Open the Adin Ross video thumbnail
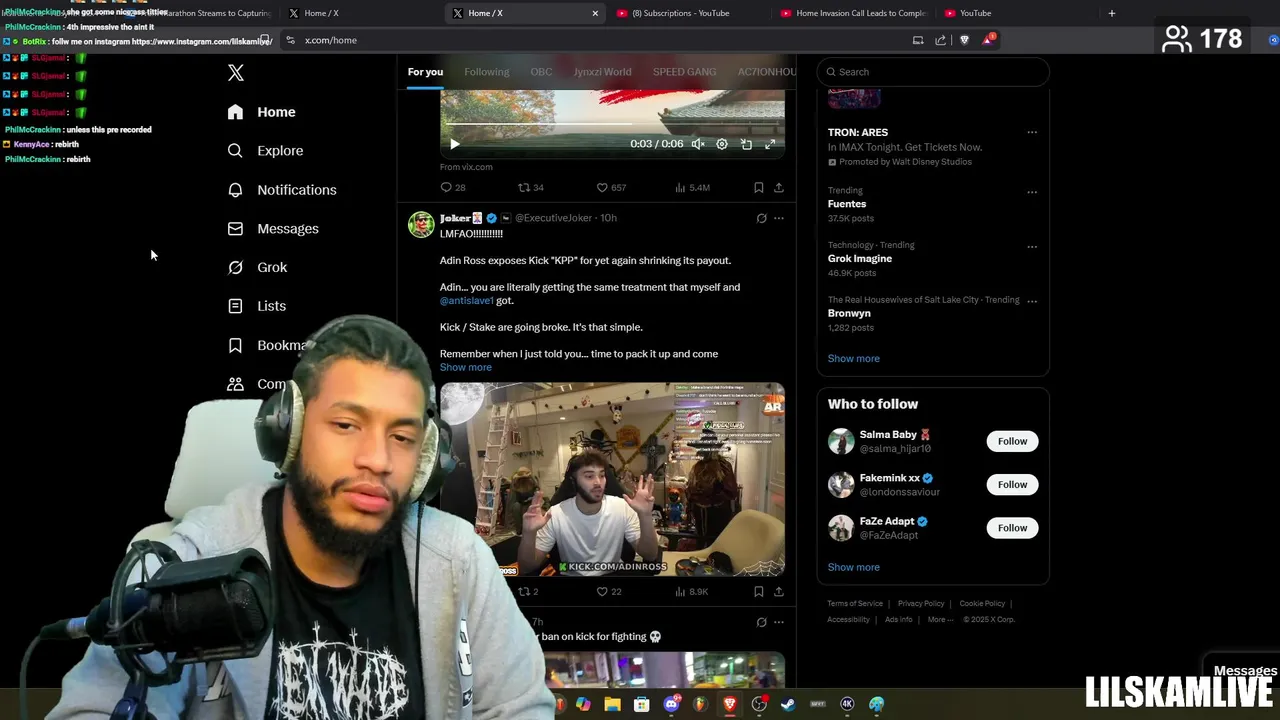This screenshot has height=720, width=1280. pos(612,479)
